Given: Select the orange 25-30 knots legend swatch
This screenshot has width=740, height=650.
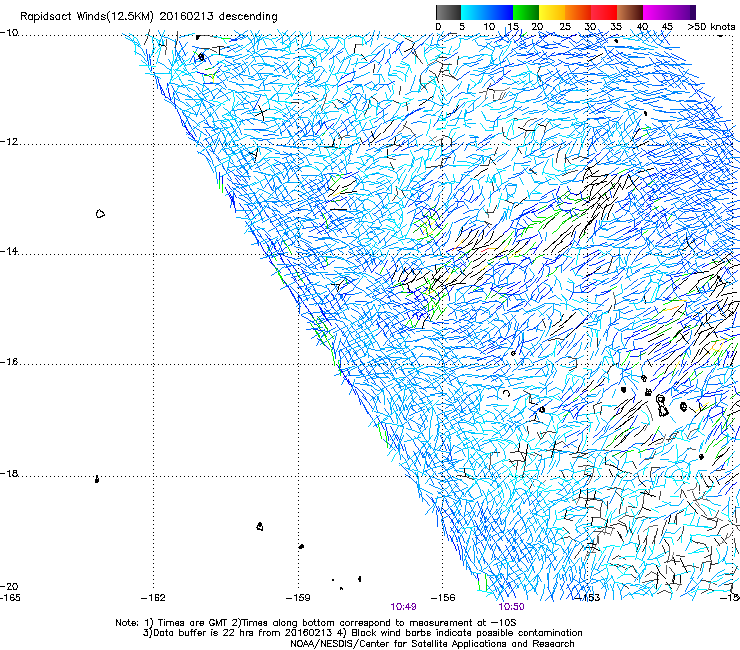Looking at the screenshot, I should pos(578,12).
